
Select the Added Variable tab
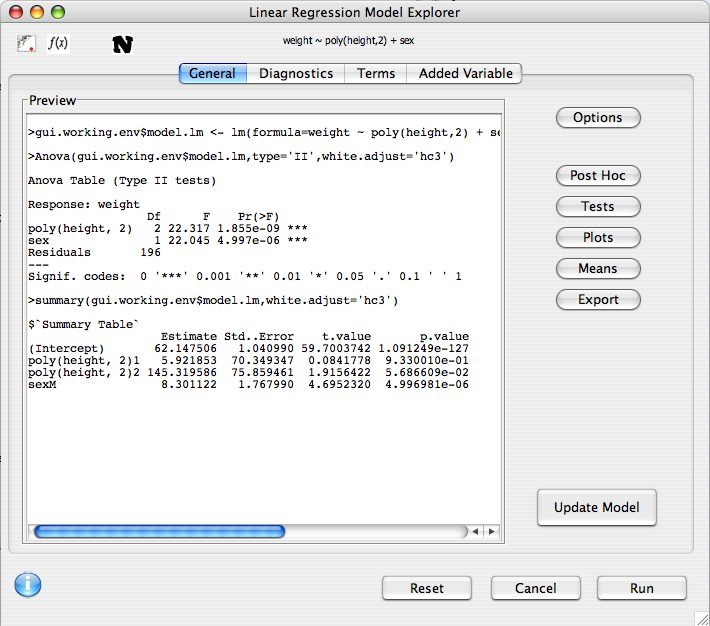(465, 73)
